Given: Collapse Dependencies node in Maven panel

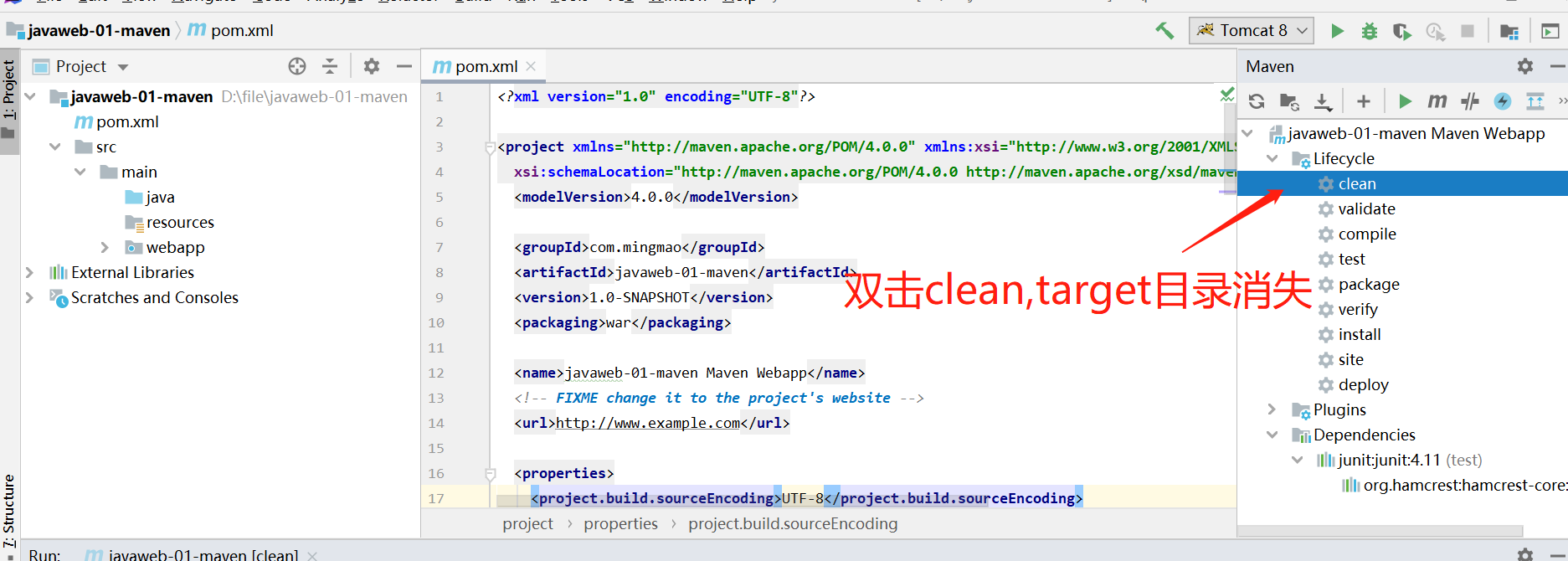Looking at the screenshot, I should click(x=1272, y=435).
